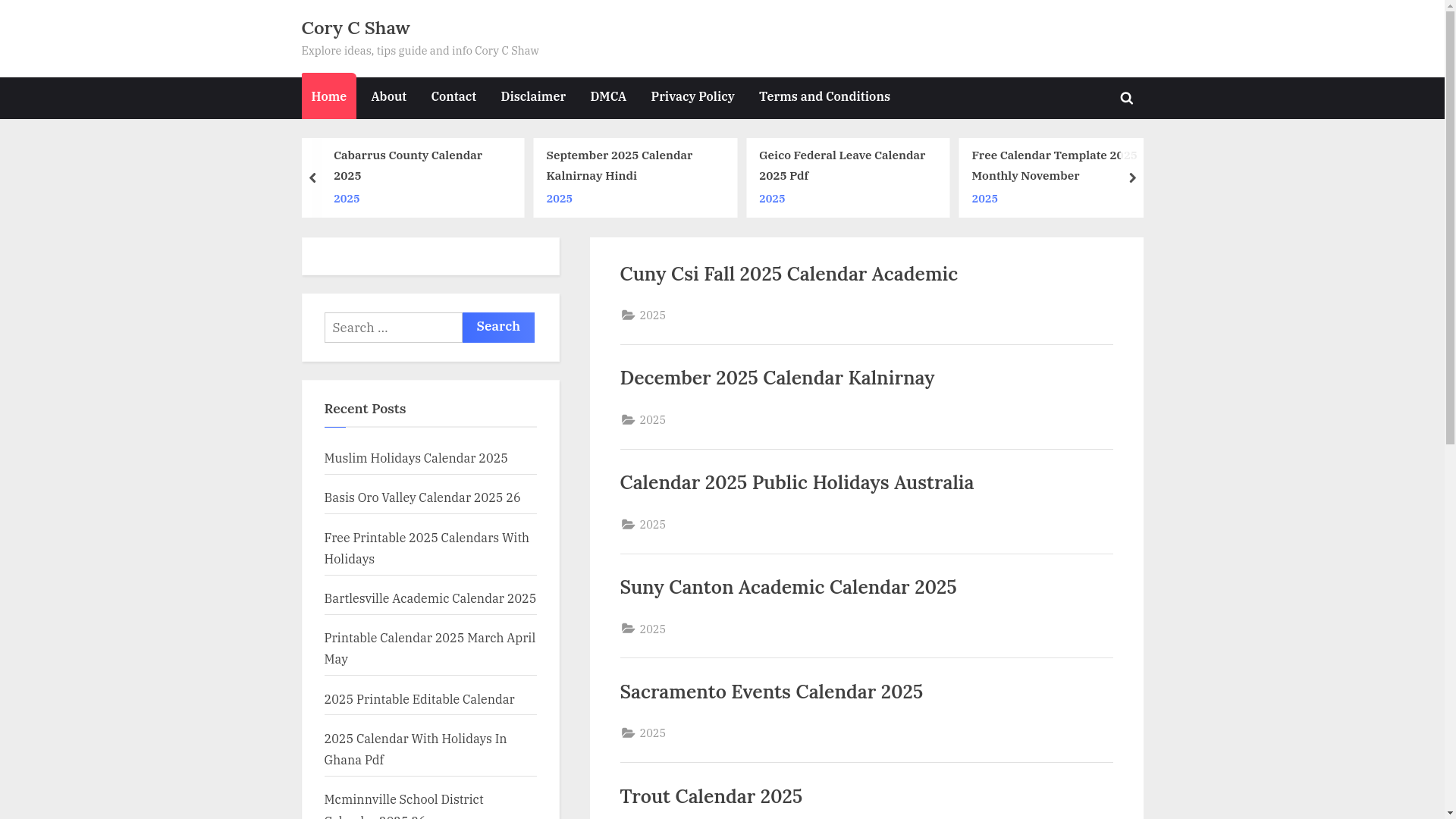
Task: Open 2025 Calendar With Holidays In Ghana
Action: (416, 749)
